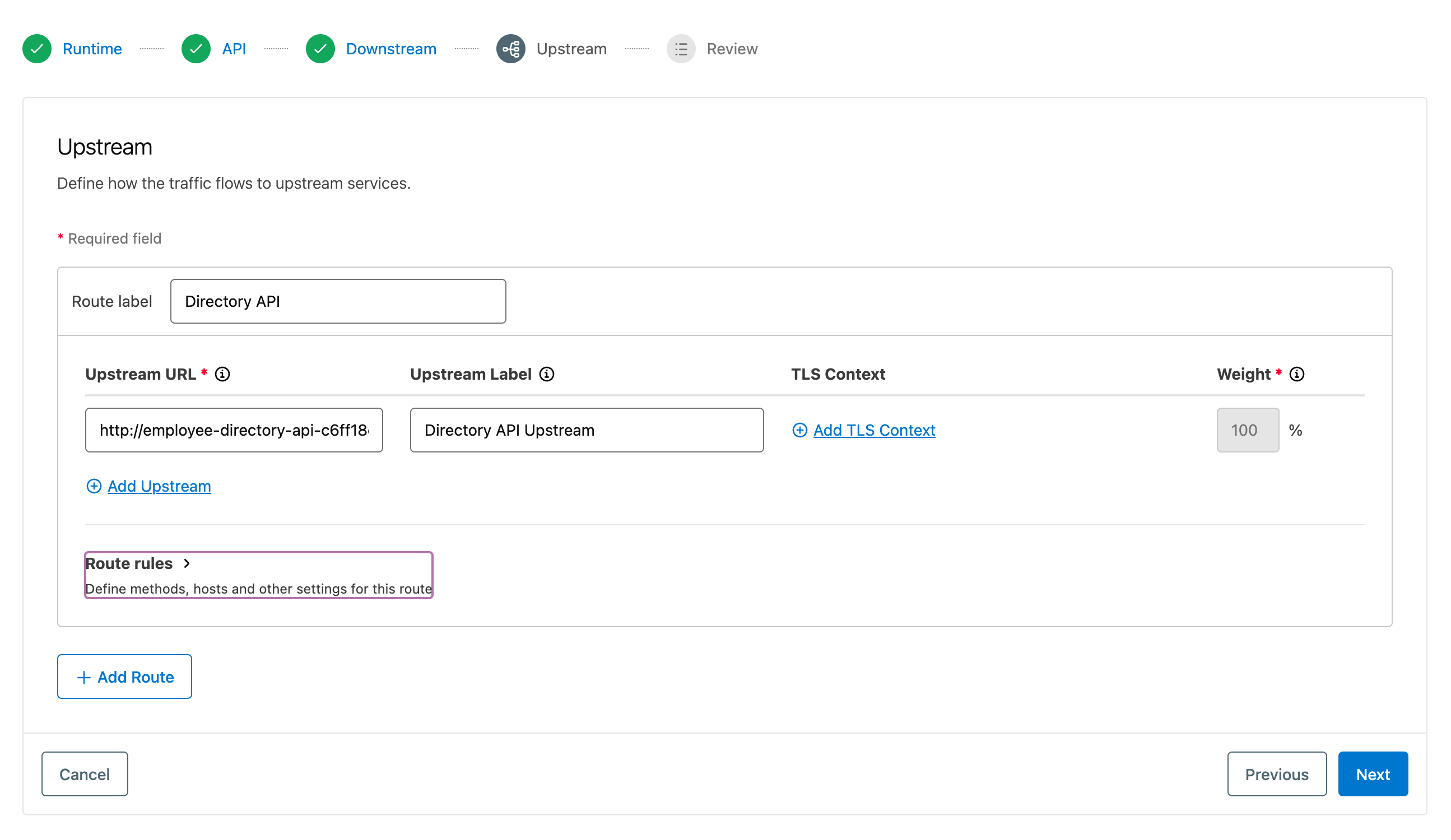The width and height of the screenshot is (1451, 840).
Task: Click the info icon beside Weight
Action: 1297,374
